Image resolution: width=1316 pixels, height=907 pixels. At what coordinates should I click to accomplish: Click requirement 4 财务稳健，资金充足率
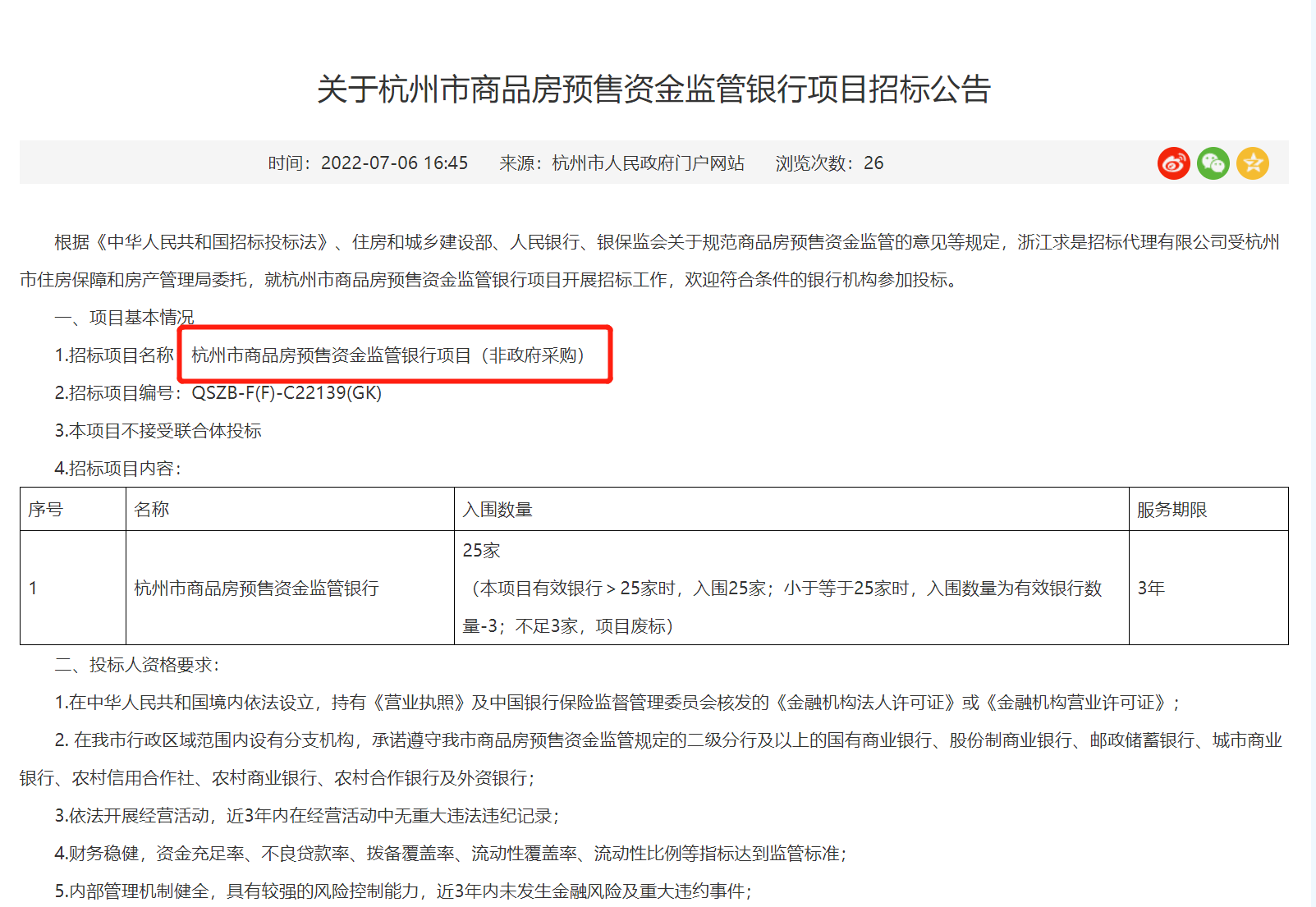point(451,854)
